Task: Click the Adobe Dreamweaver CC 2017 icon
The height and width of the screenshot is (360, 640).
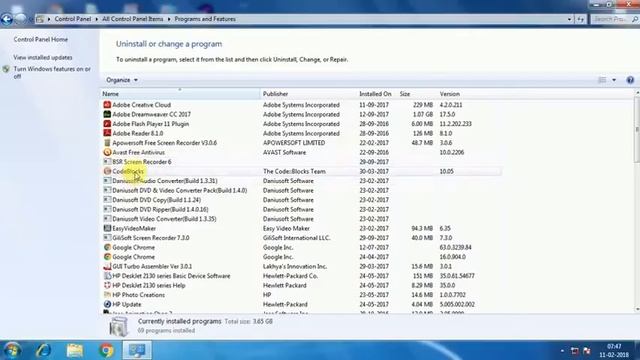Action: 107,114
